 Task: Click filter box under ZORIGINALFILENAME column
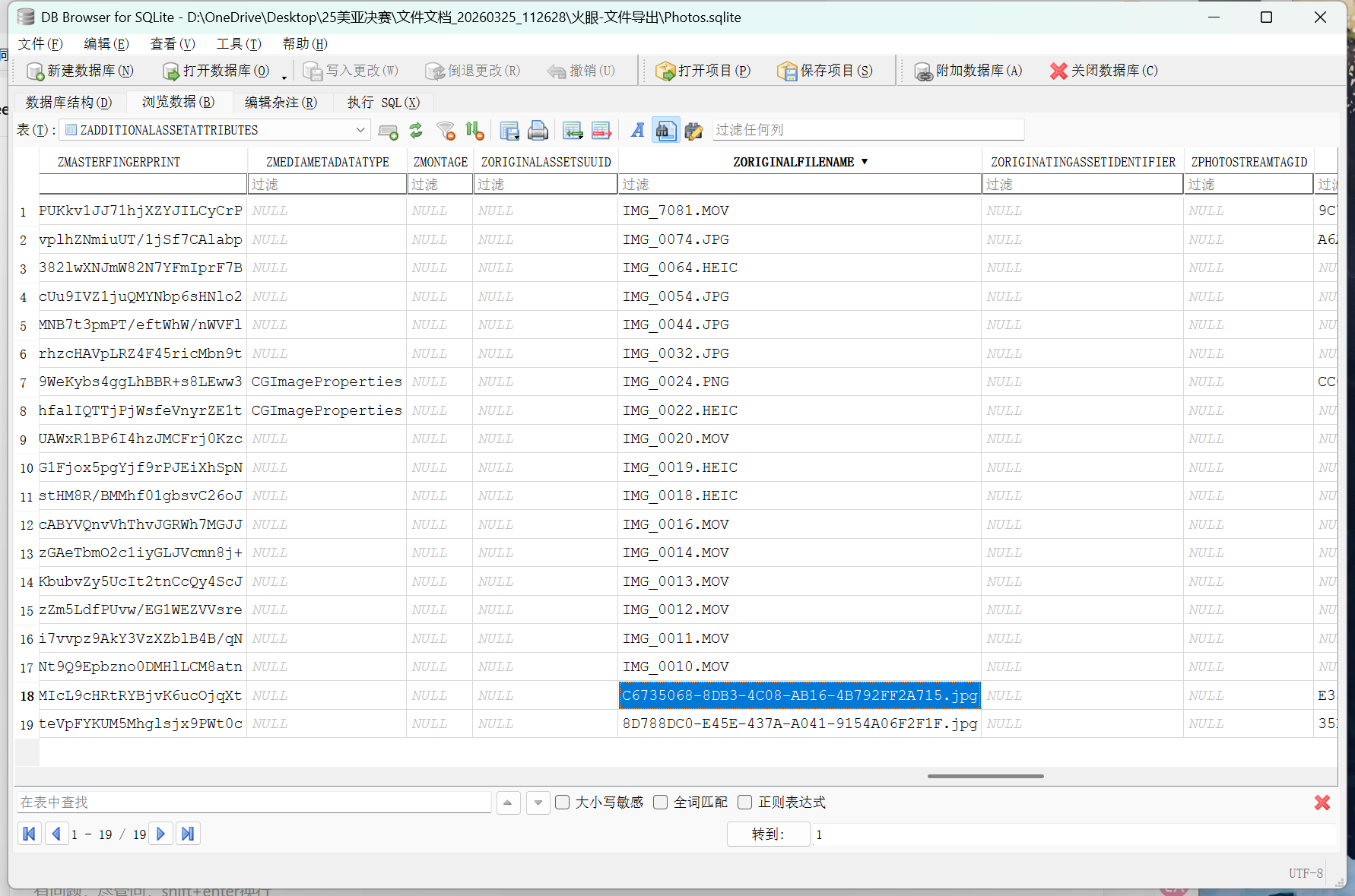pos(800,184)
